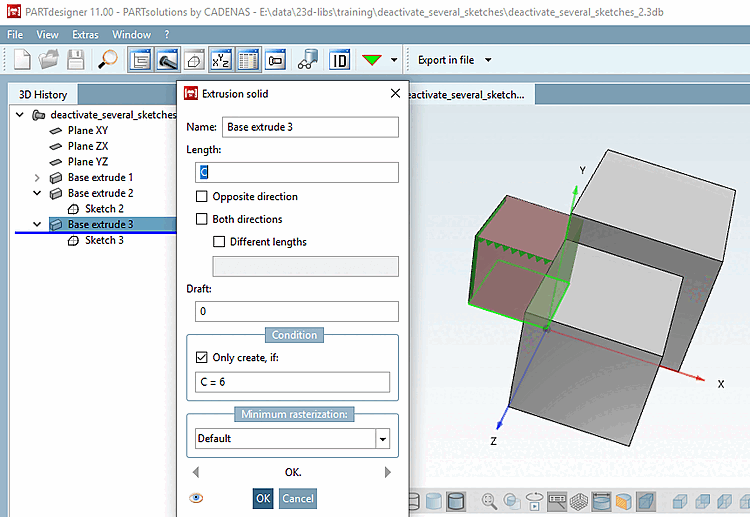Switch to the 3D History tab
The width and height of the screenshot is (750, 517).
(43, 94)
